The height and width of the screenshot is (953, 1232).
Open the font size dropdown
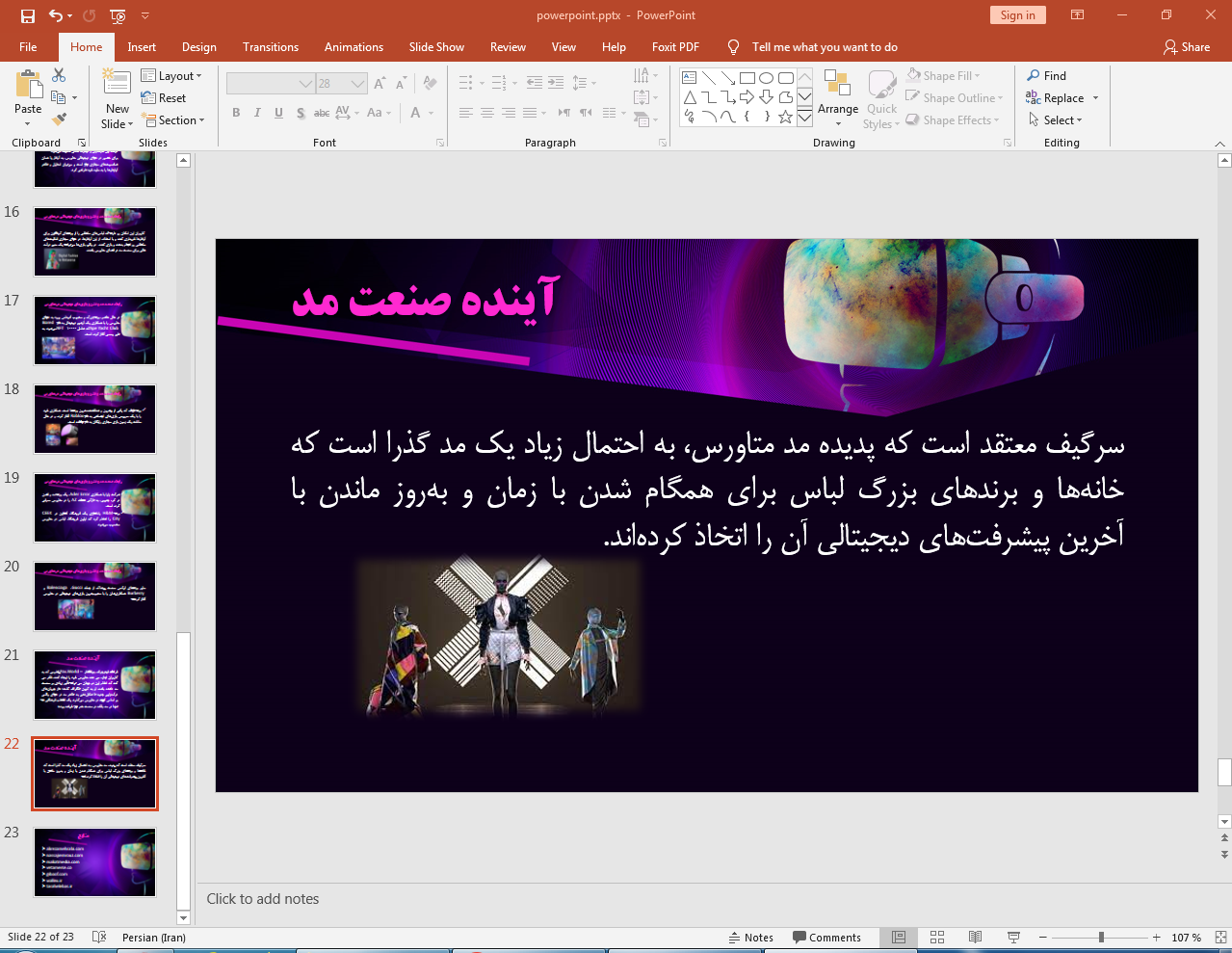tap(358, 84)
